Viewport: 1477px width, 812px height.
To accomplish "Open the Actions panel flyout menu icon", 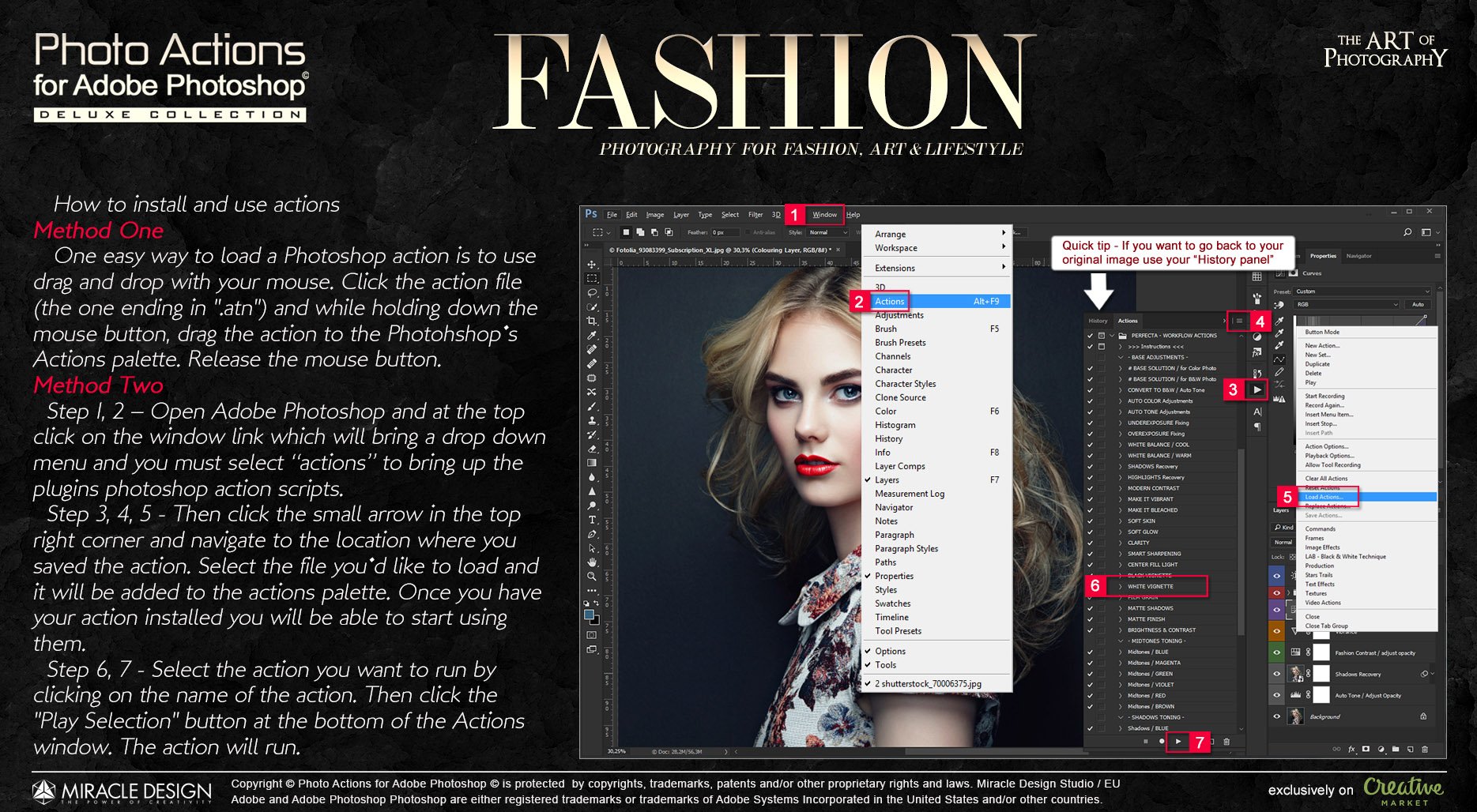I will coord(1239,321).
